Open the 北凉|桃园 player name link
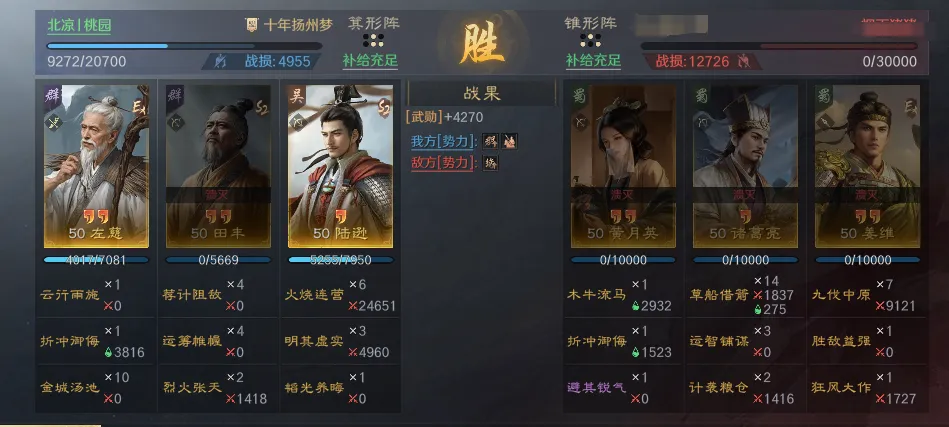Viewport: 949px width, 427px height. click(x=79, y=25)
